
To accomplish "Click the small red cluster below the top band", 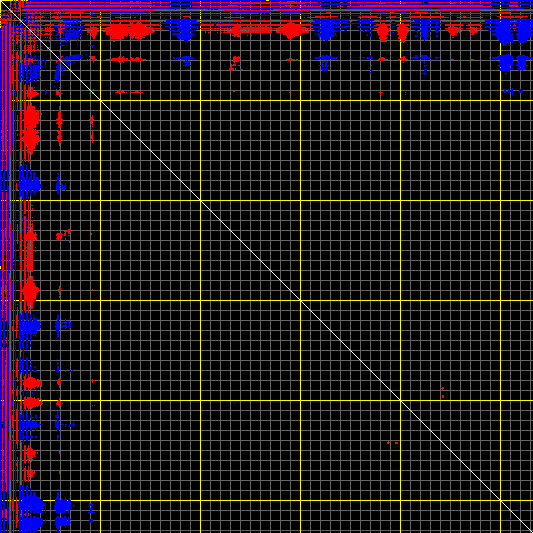I will pyautogui.click(x=235, y=63).
